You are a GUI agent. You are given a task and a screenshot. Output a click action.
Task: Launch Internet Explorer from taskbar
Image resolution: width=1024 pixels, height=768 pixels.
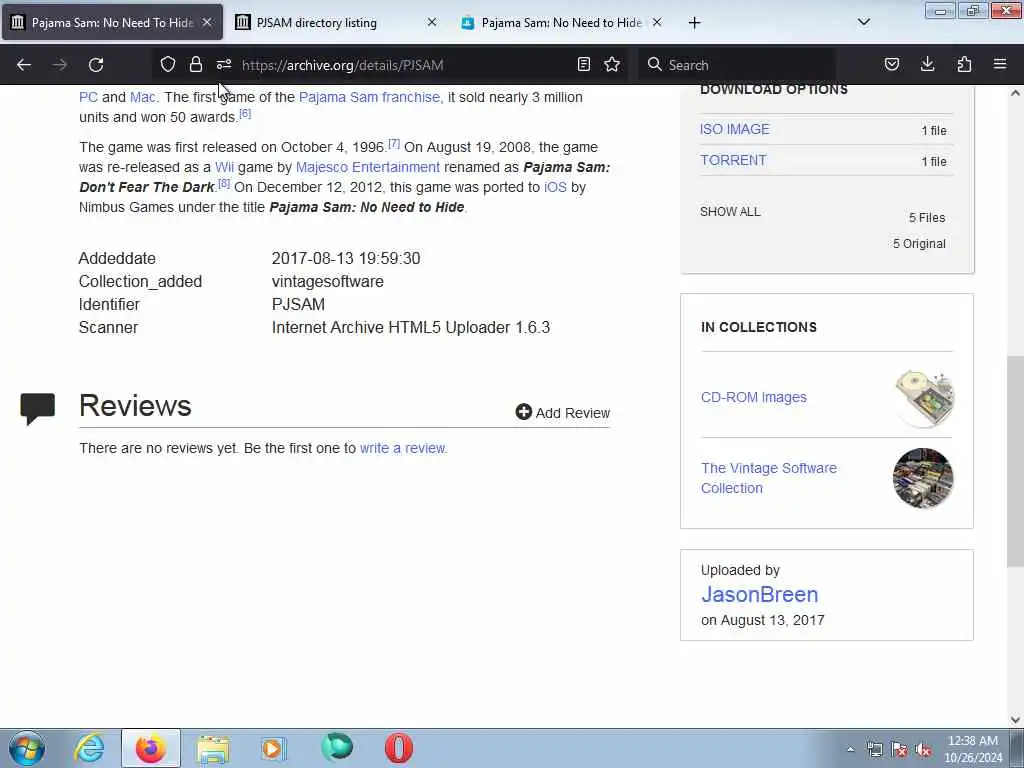point(89,748)
